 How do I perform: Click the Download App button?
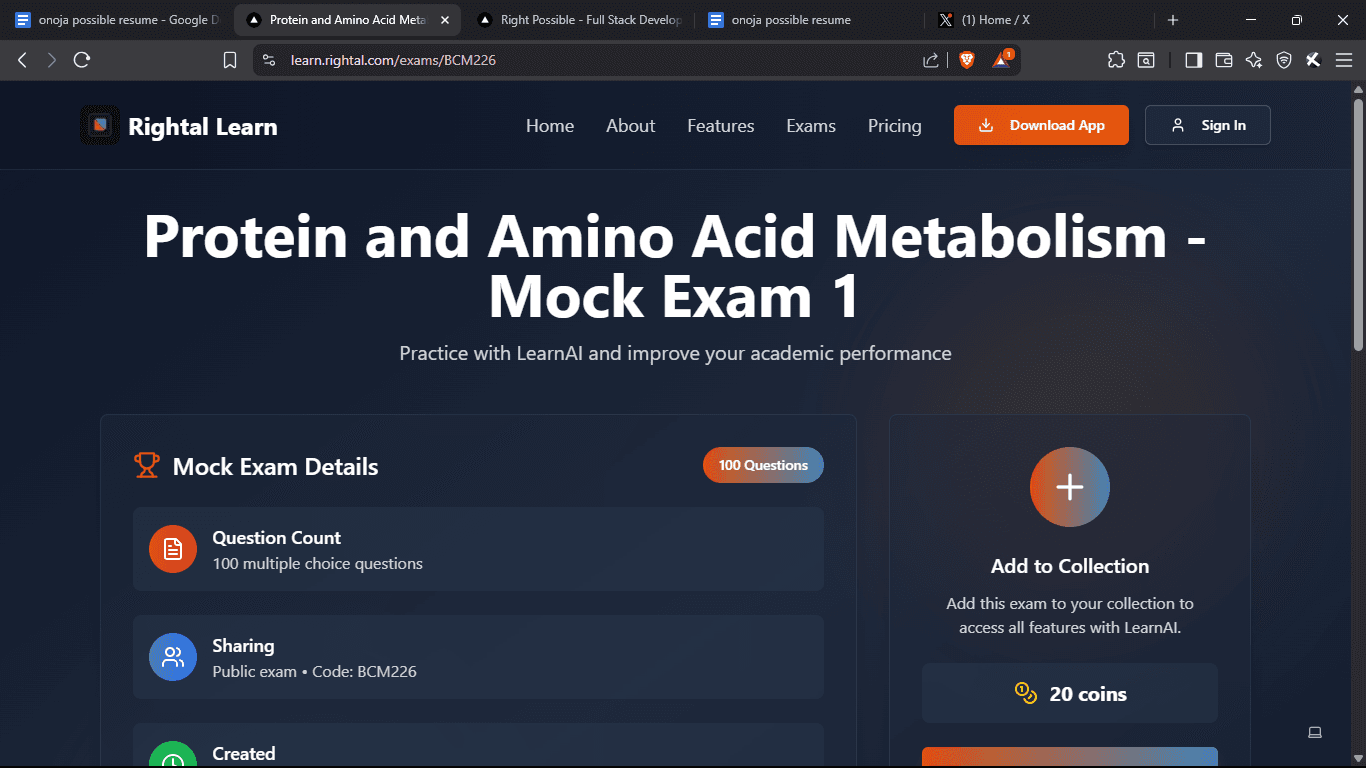coord(1041,125)
